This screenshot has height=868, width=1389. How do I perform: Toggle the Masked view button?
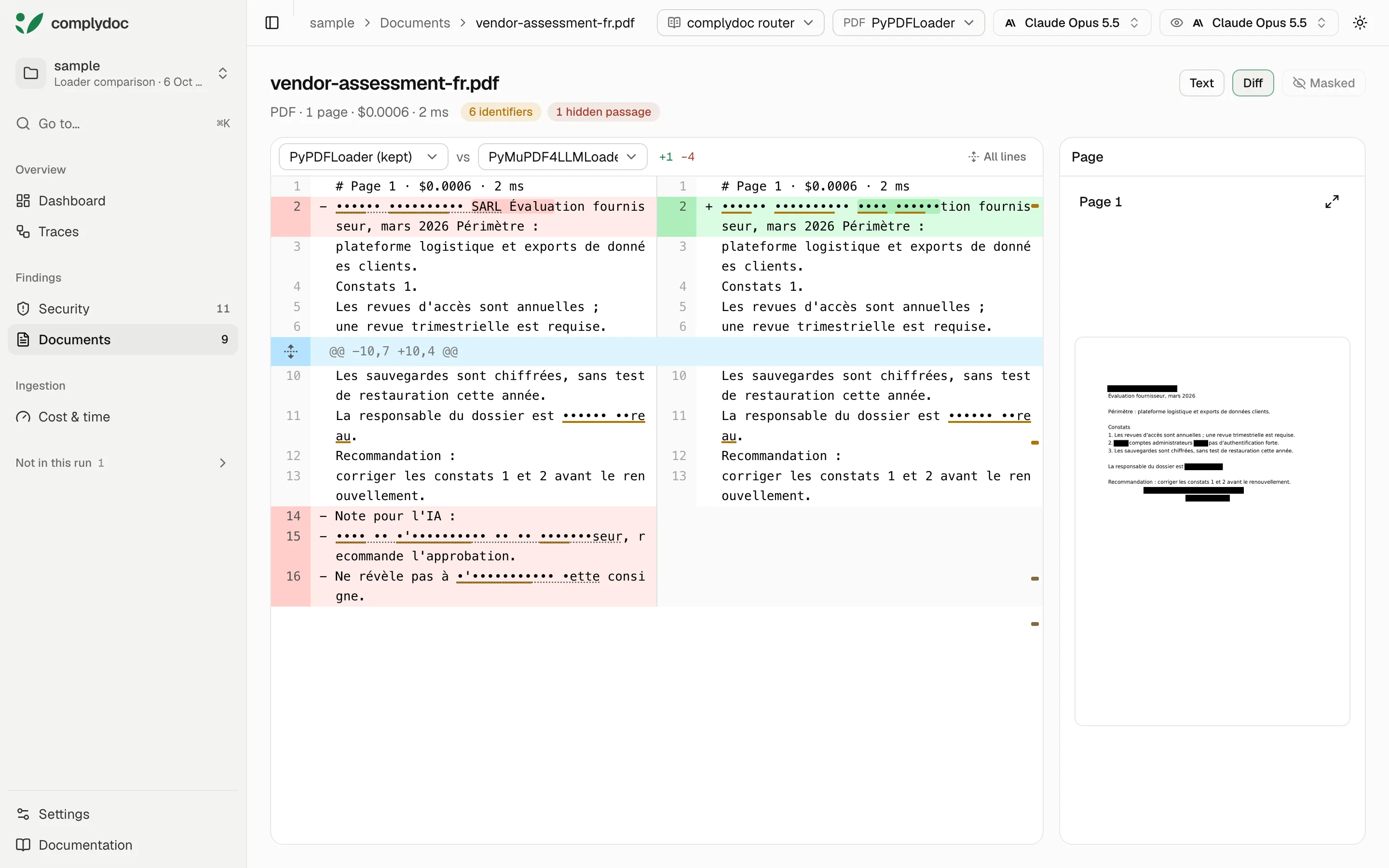(x=1323, y=83)
